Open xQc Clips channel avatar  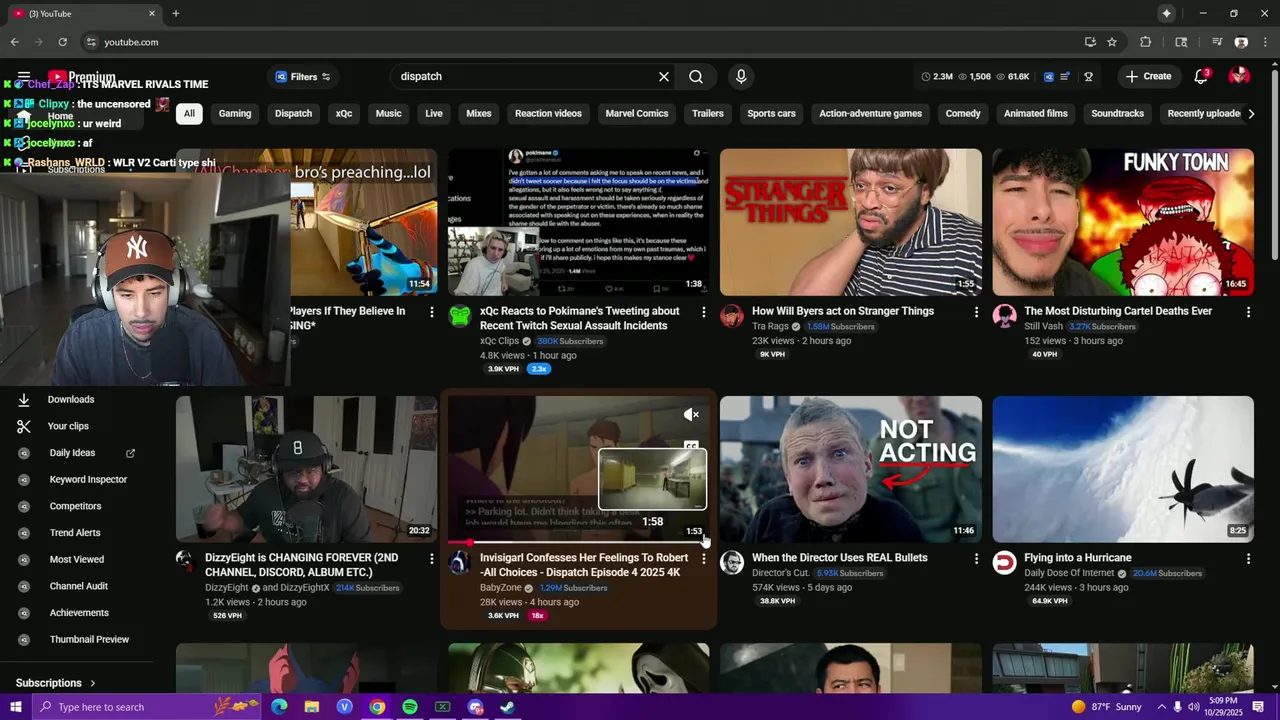point(460,316)
